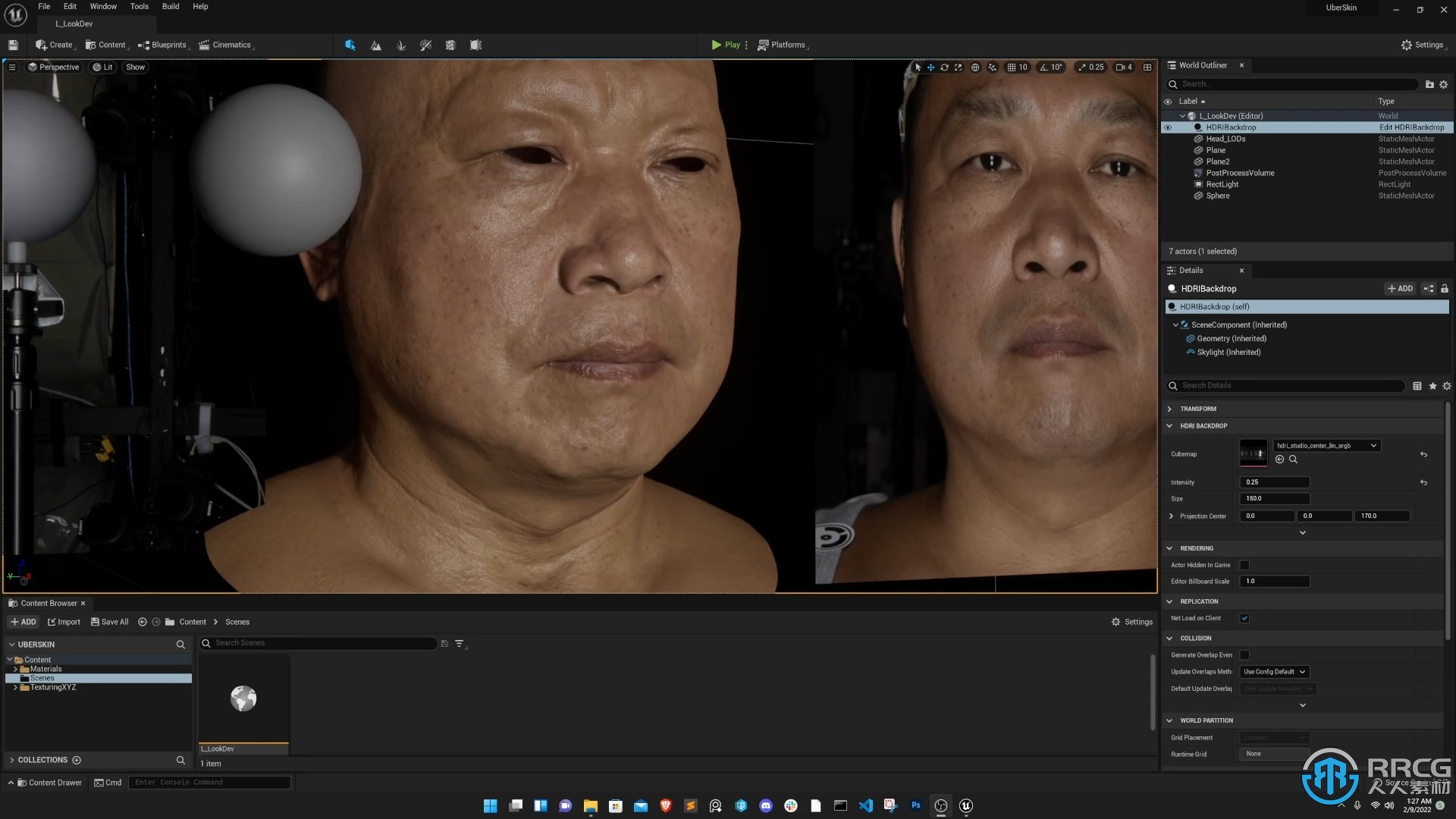This screenshot has height=819, width=1456.
Task: Click the Blueprint/C++ component icon beside ADD
Action: click(1429, 289)
